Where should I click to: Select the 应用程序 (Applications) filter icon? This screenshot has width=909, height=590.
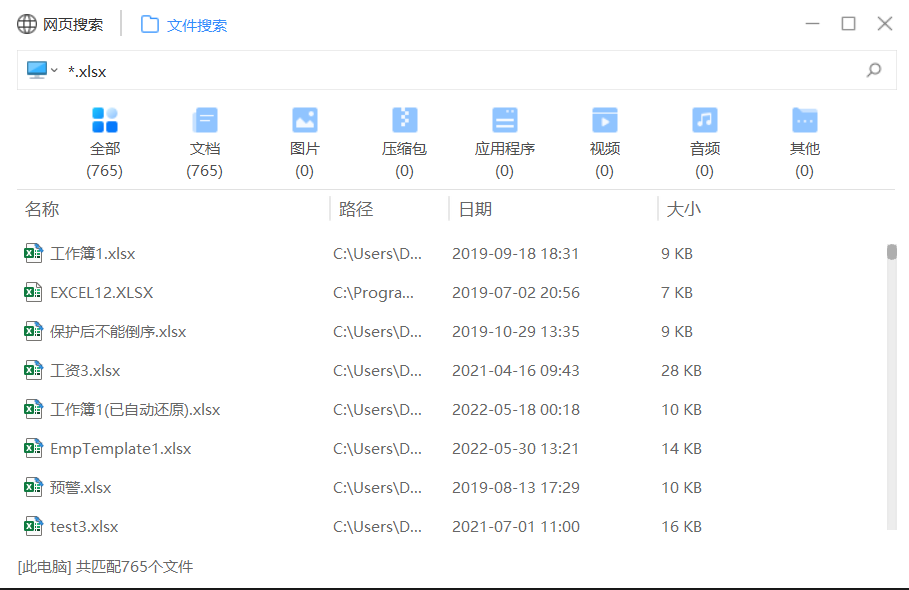[504, 118]
